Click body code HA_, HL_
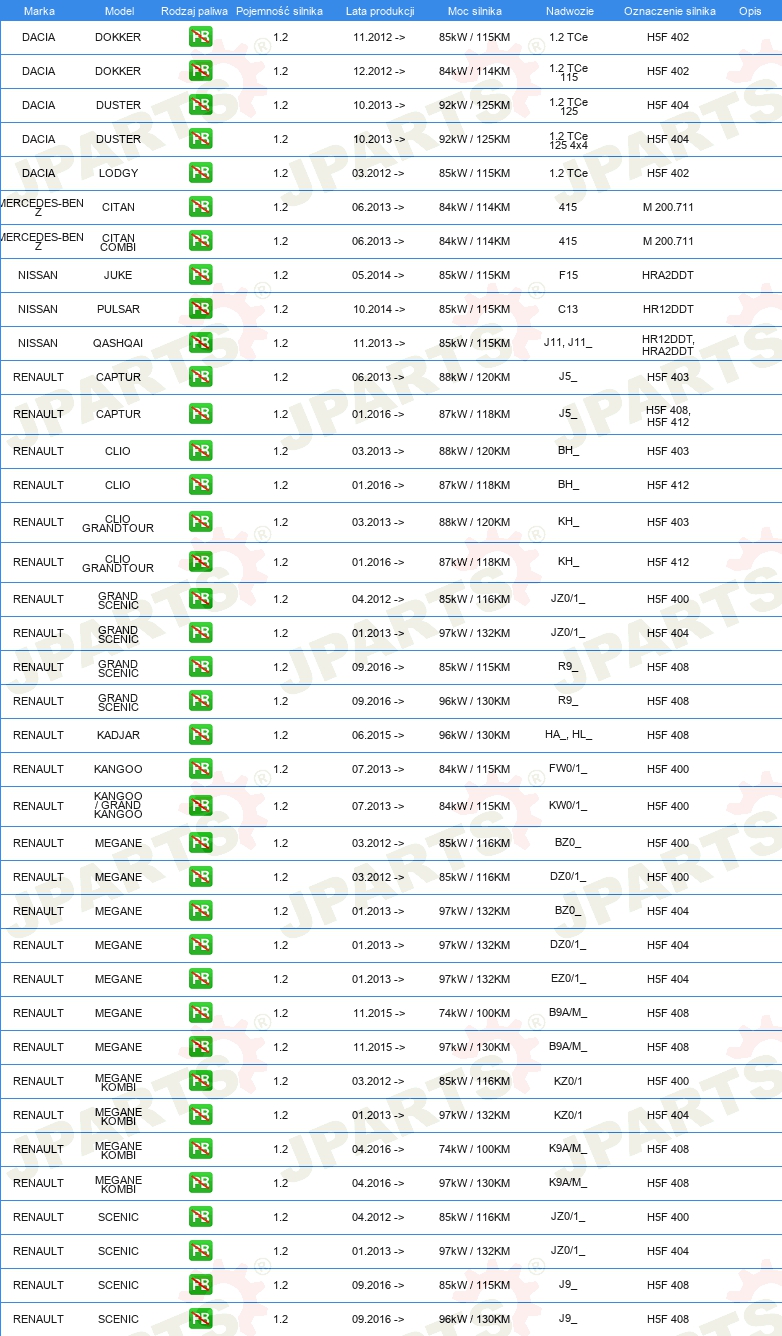This screenshot has width=782, height=1336. click(568, 735)
